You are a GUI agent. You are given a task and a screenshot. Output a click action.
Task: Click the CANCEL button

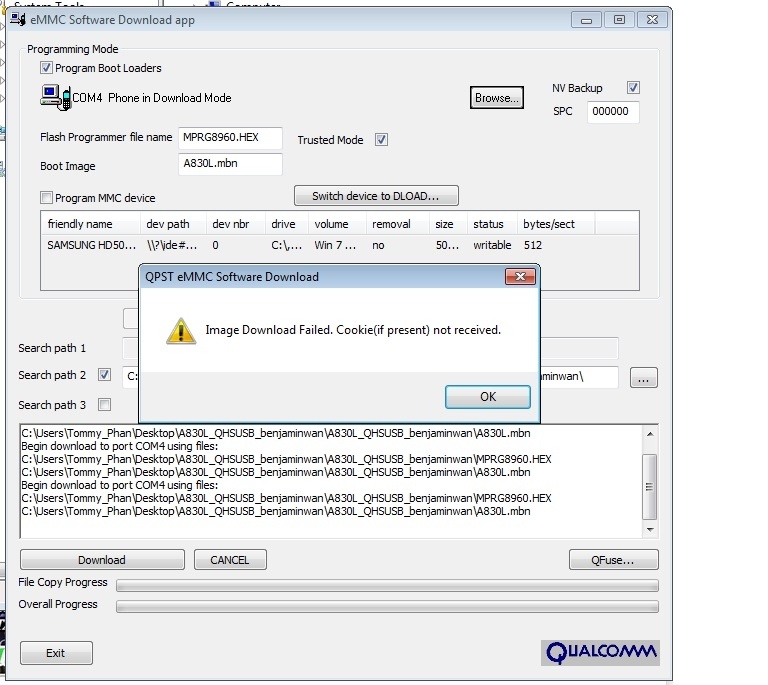coord(230,560)
